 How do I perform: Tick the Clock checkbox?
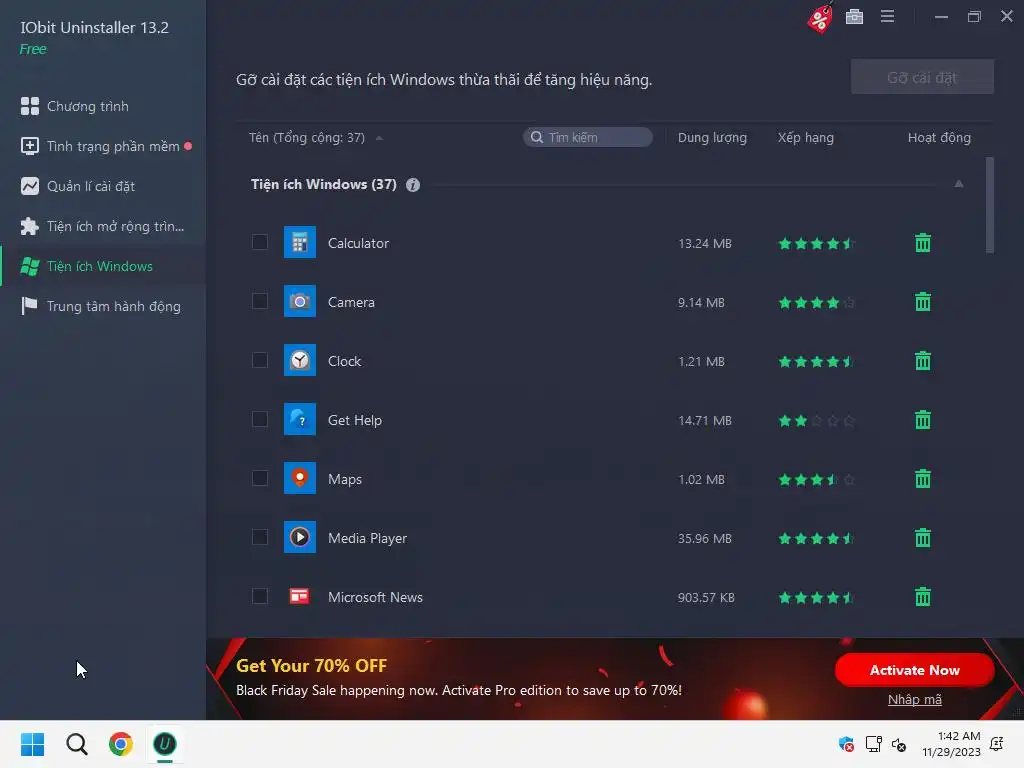(260, 360)
